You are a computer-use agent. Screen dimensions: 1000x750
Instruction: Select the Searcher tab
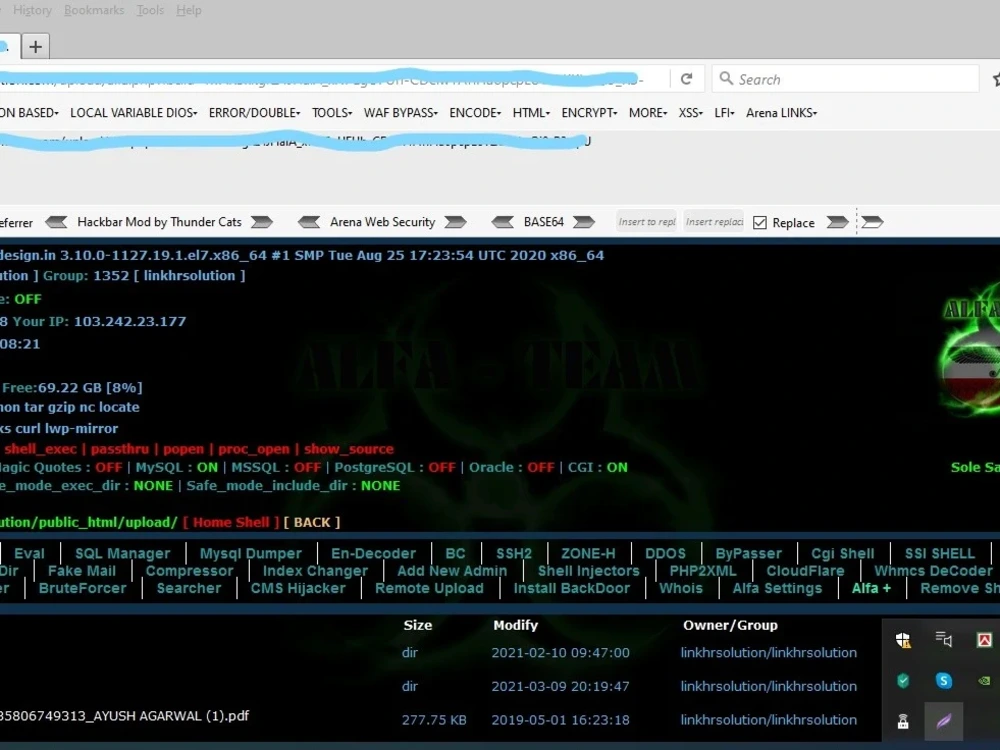pos(189,588)
